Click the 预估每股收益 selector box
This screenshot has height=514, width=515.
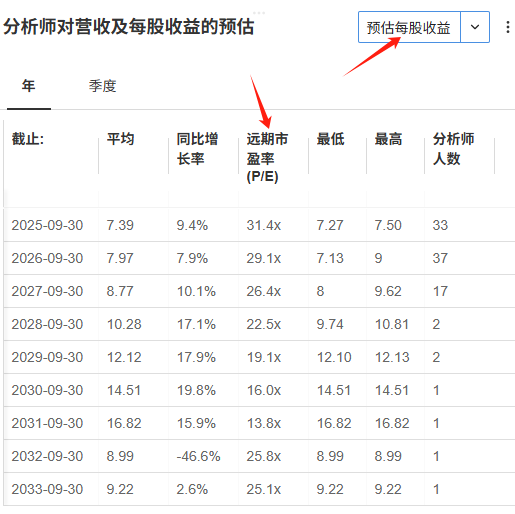[x=409, y=27]
